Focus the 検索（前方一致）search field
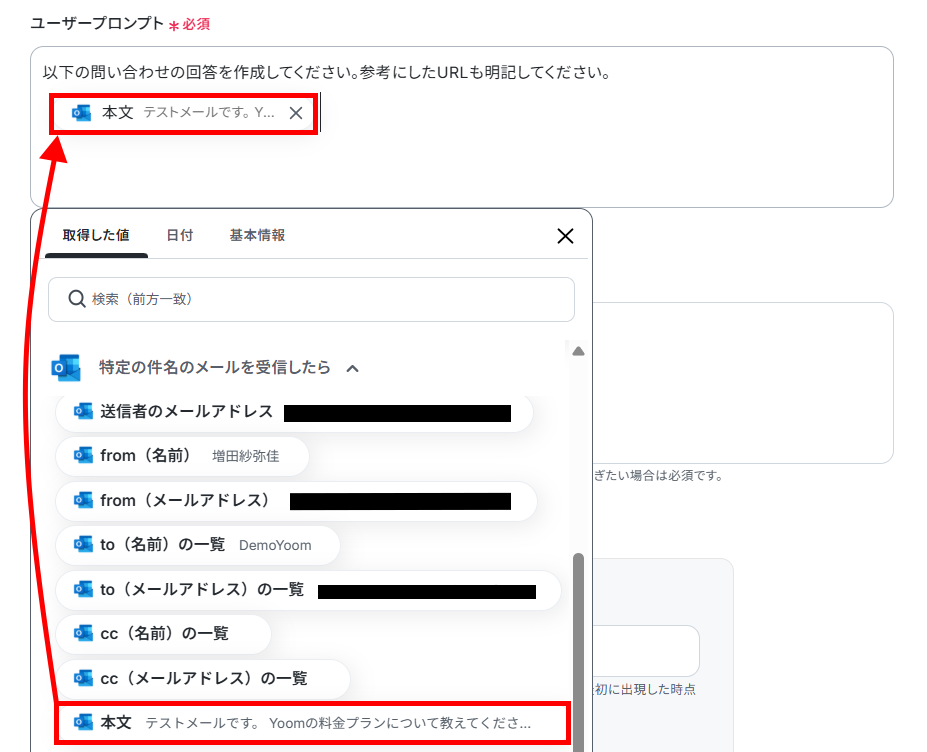927x752 pixels. tap(311, 299)
